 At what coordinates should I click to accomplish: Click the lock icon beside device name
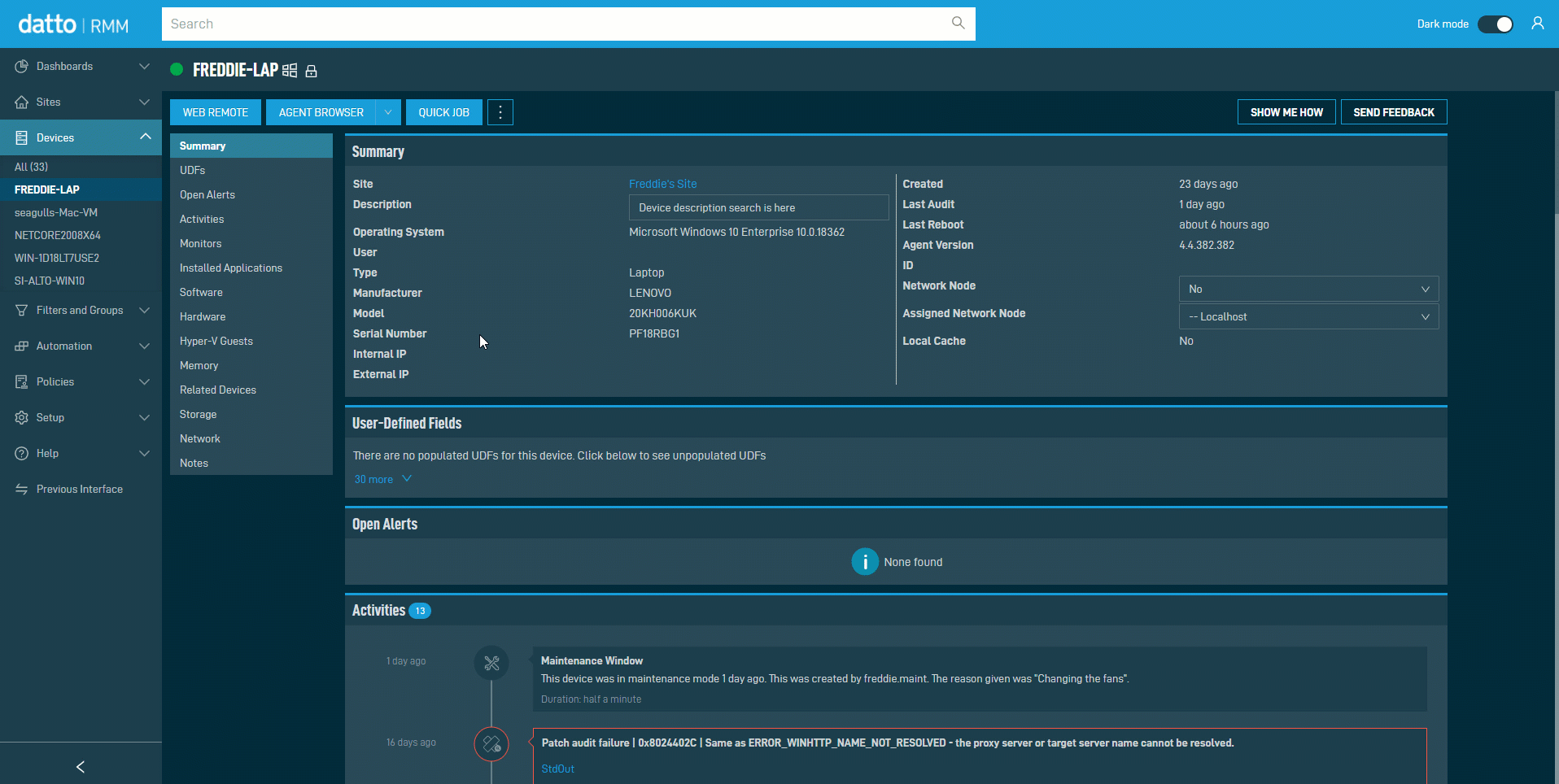click(x=311, y=71)
